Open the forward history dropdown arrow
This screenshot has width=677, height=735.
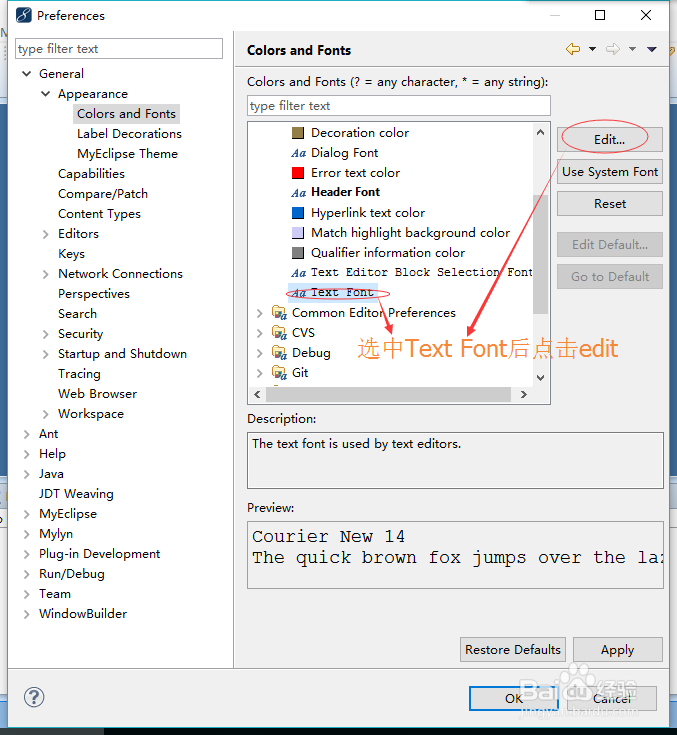coord(632,49)
